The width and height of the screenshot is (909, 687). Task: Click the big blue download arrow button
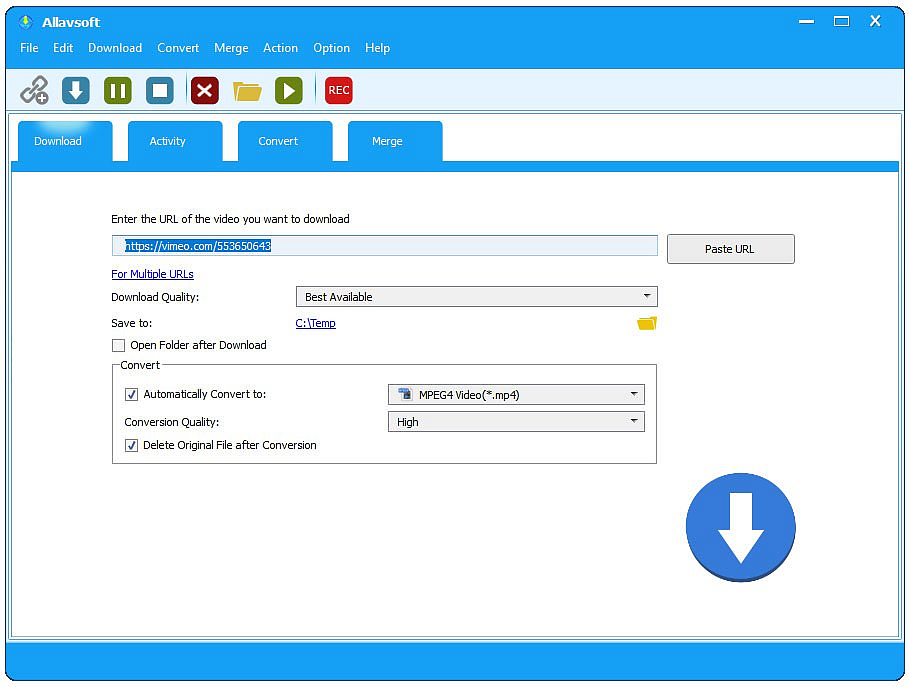pos(740,527)
